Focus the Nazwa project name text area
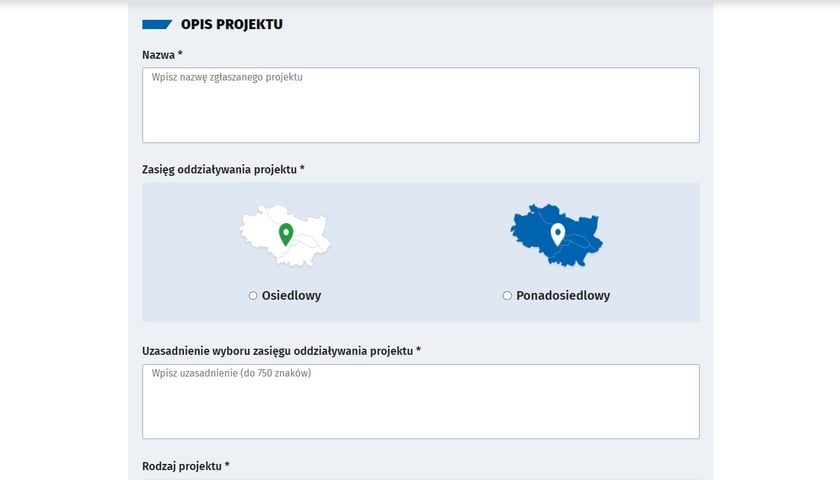The image size is (840, 480). tap(421, 105)
